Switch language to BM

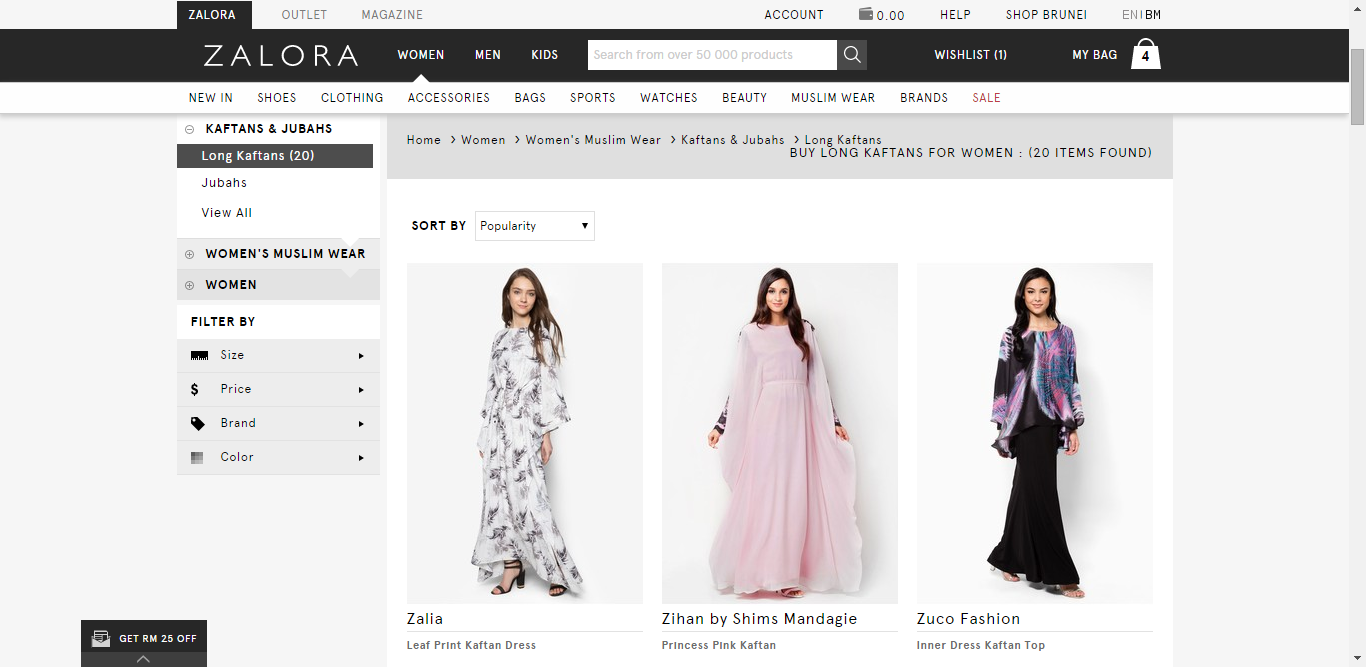point(1153,15)
